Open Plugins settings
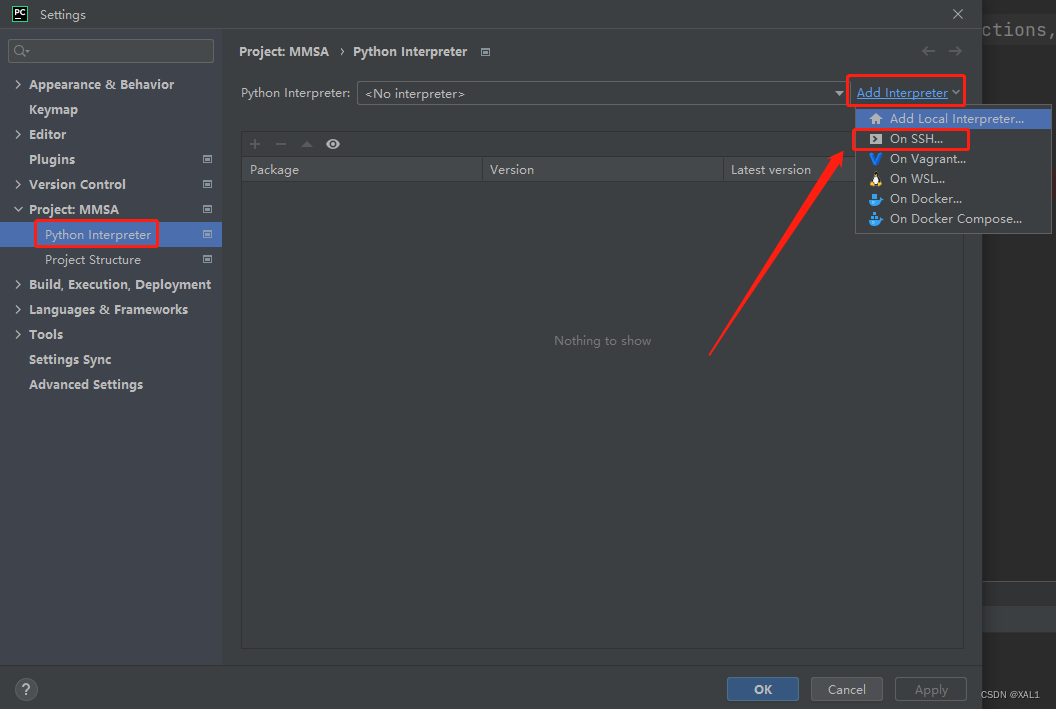Viewport: 1056px width, 709px height. [52, 160]
